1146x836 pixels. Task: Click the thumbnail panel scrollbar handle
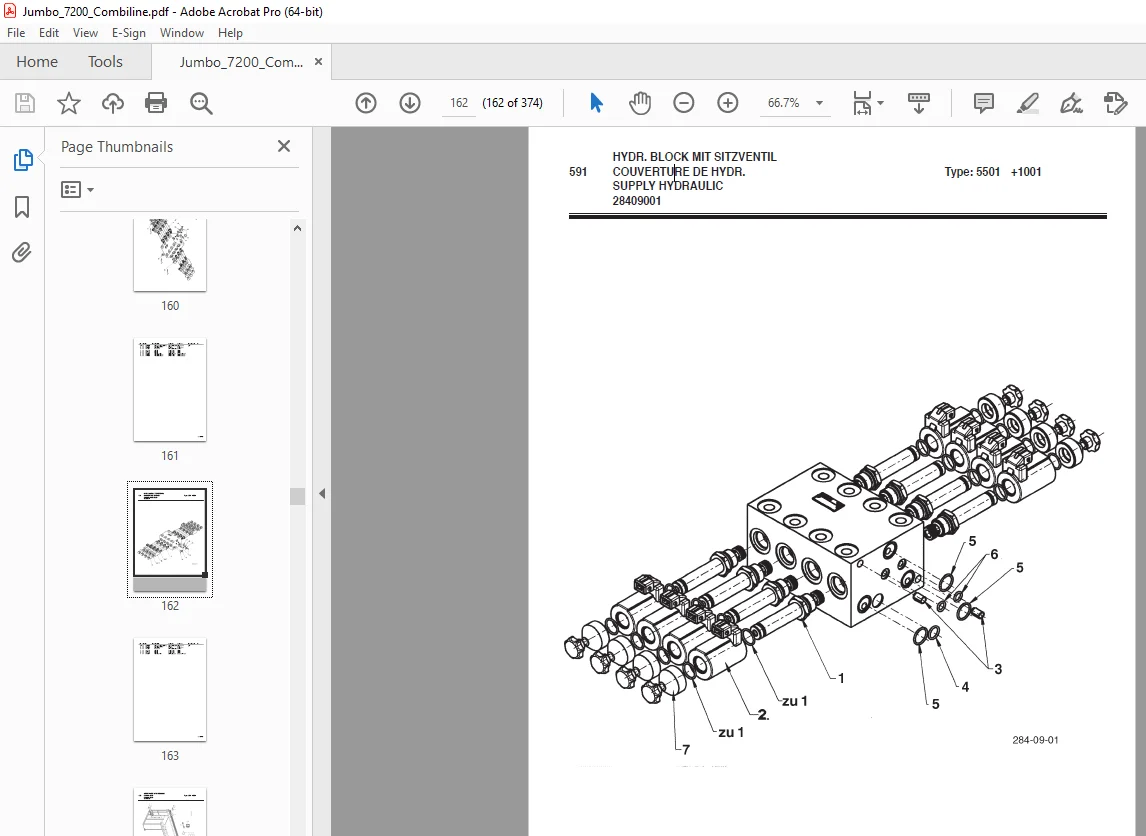point(297,496)
